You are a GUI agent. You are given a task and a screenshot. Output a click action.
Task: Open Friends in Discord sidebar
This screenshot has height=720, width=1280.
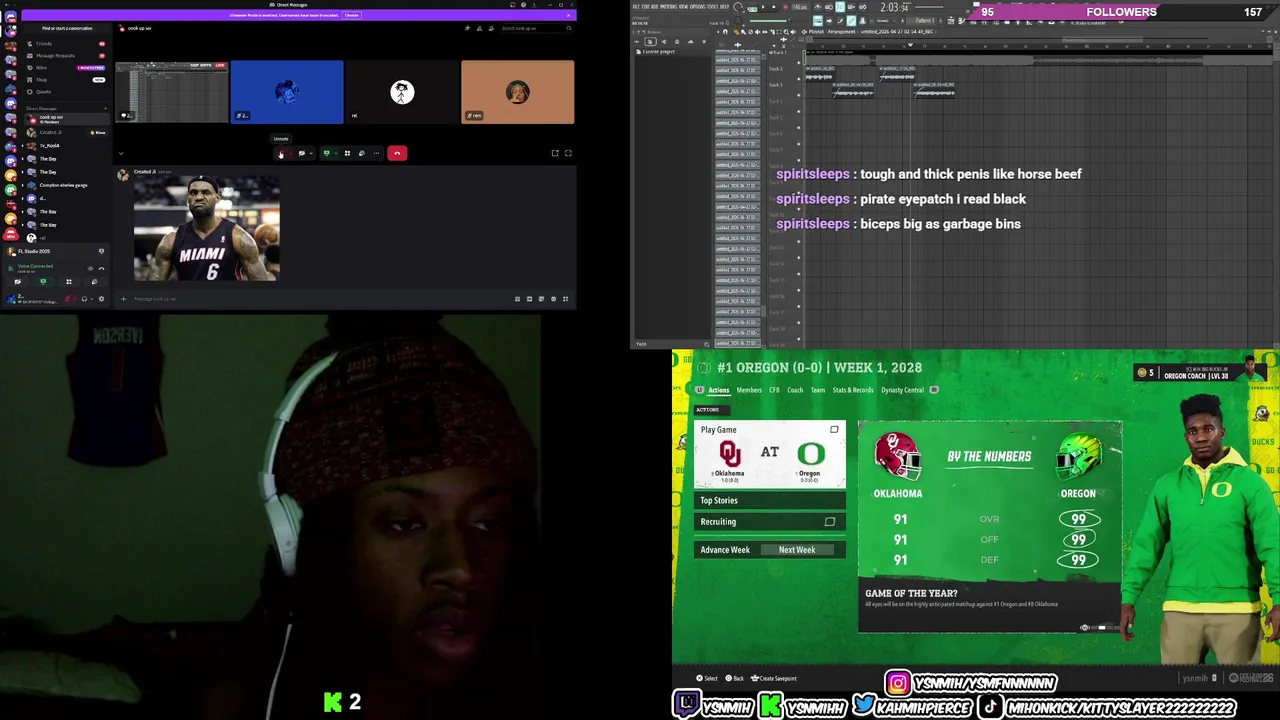pyautogui.click(x=65, y=44)
